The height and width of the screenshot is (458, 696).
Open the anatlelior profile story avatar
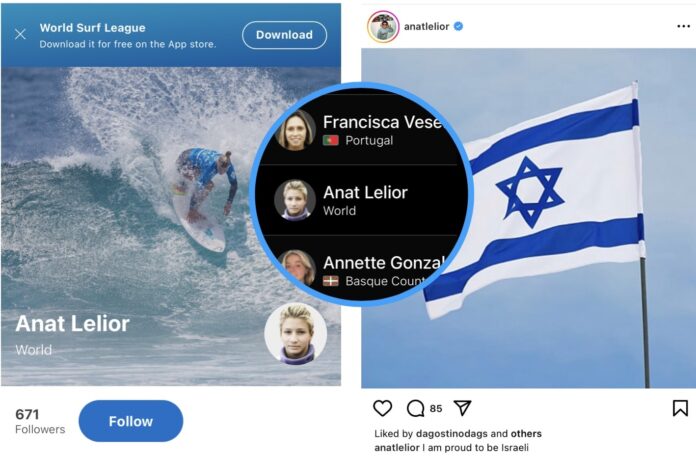pyautogui.click(x=383, y=27)
